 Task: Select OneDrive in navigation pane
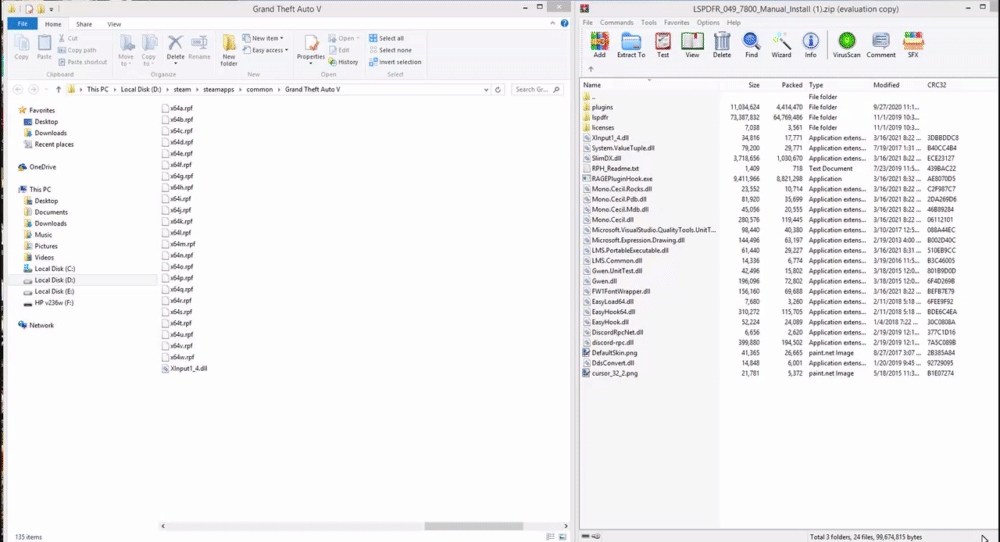pos(37,167)
